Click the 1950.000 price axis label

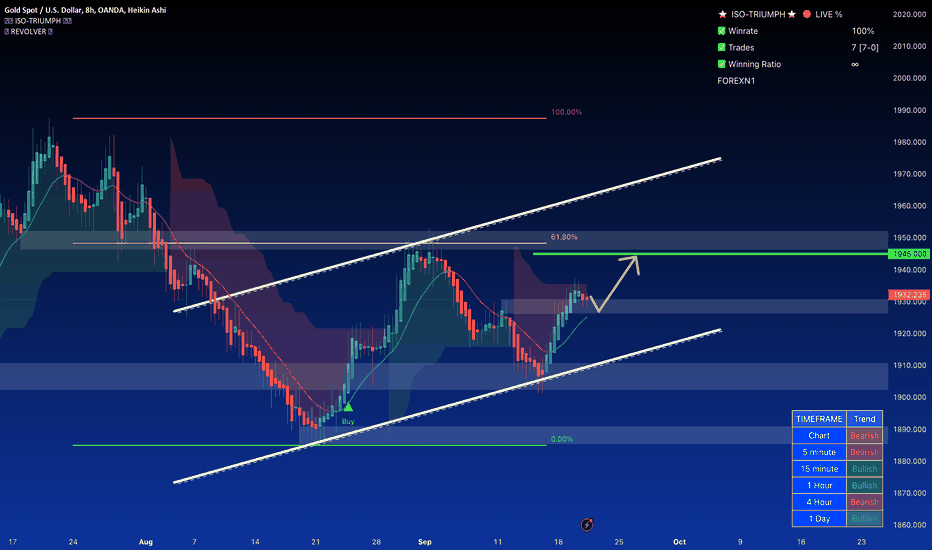tap(909, 238)
